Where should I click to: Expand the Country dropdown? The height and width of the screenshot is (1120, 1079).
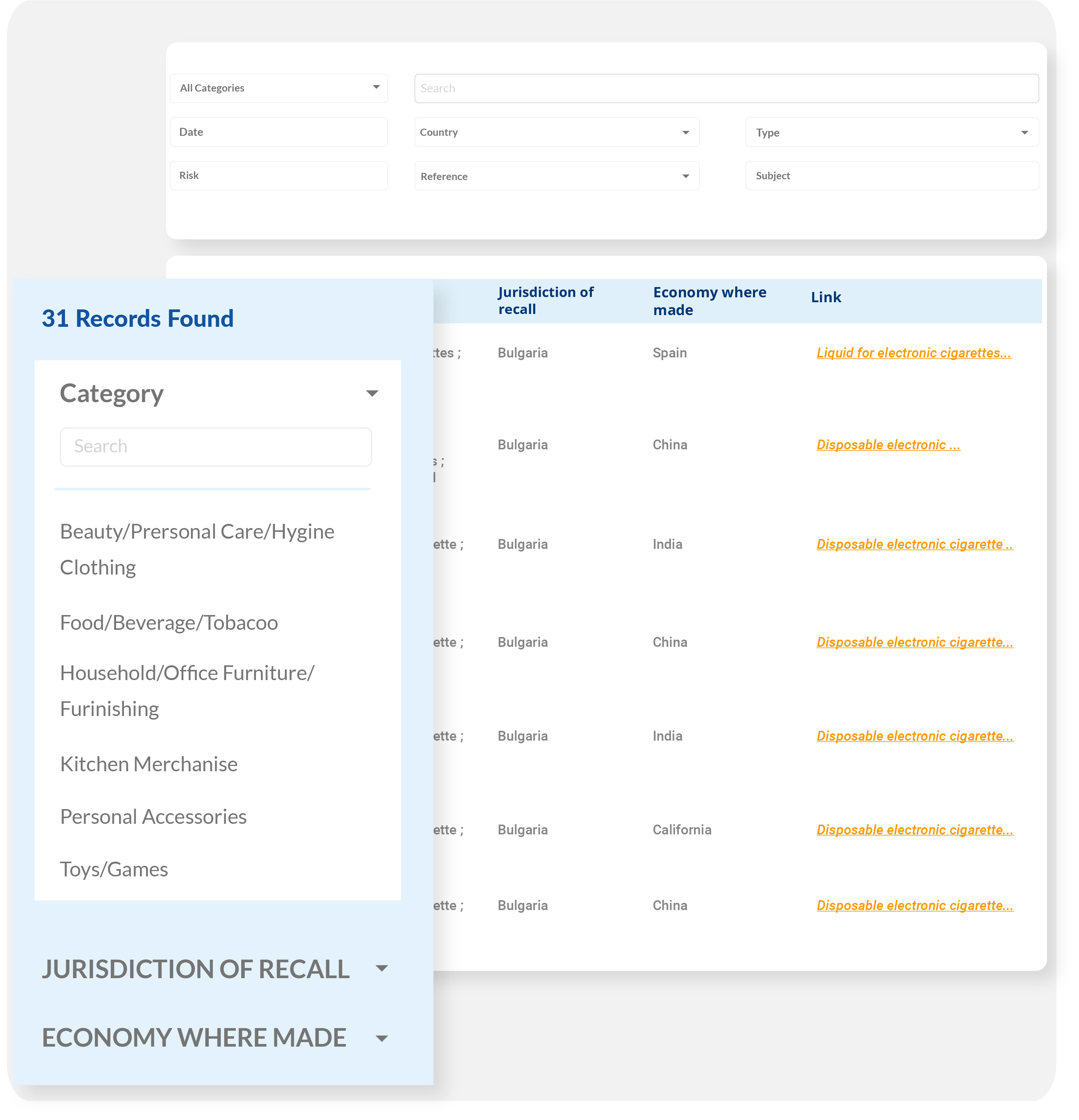tap(556, 132)
